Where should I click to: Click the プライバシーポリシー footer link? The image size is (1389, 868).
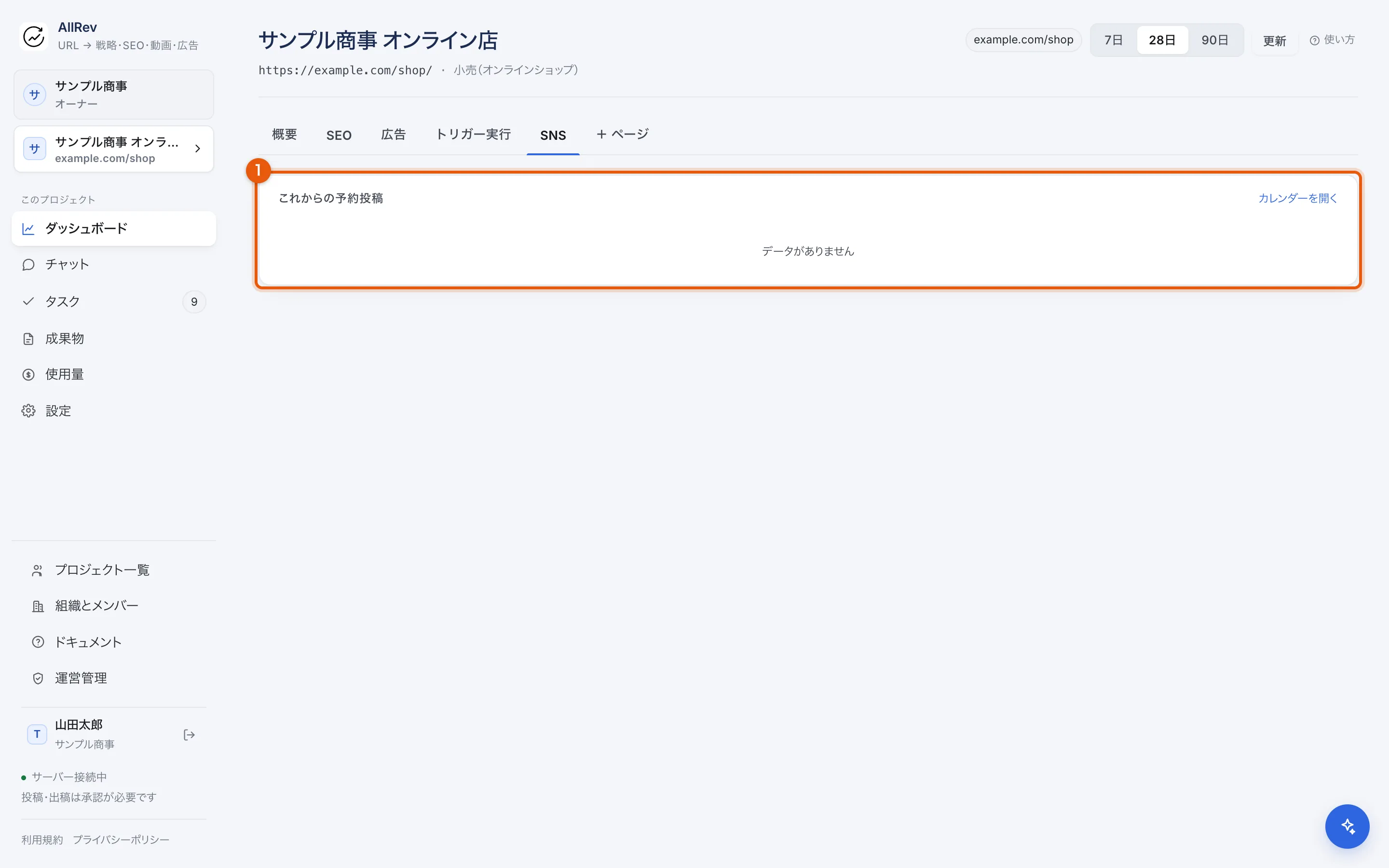pos(121,840)
